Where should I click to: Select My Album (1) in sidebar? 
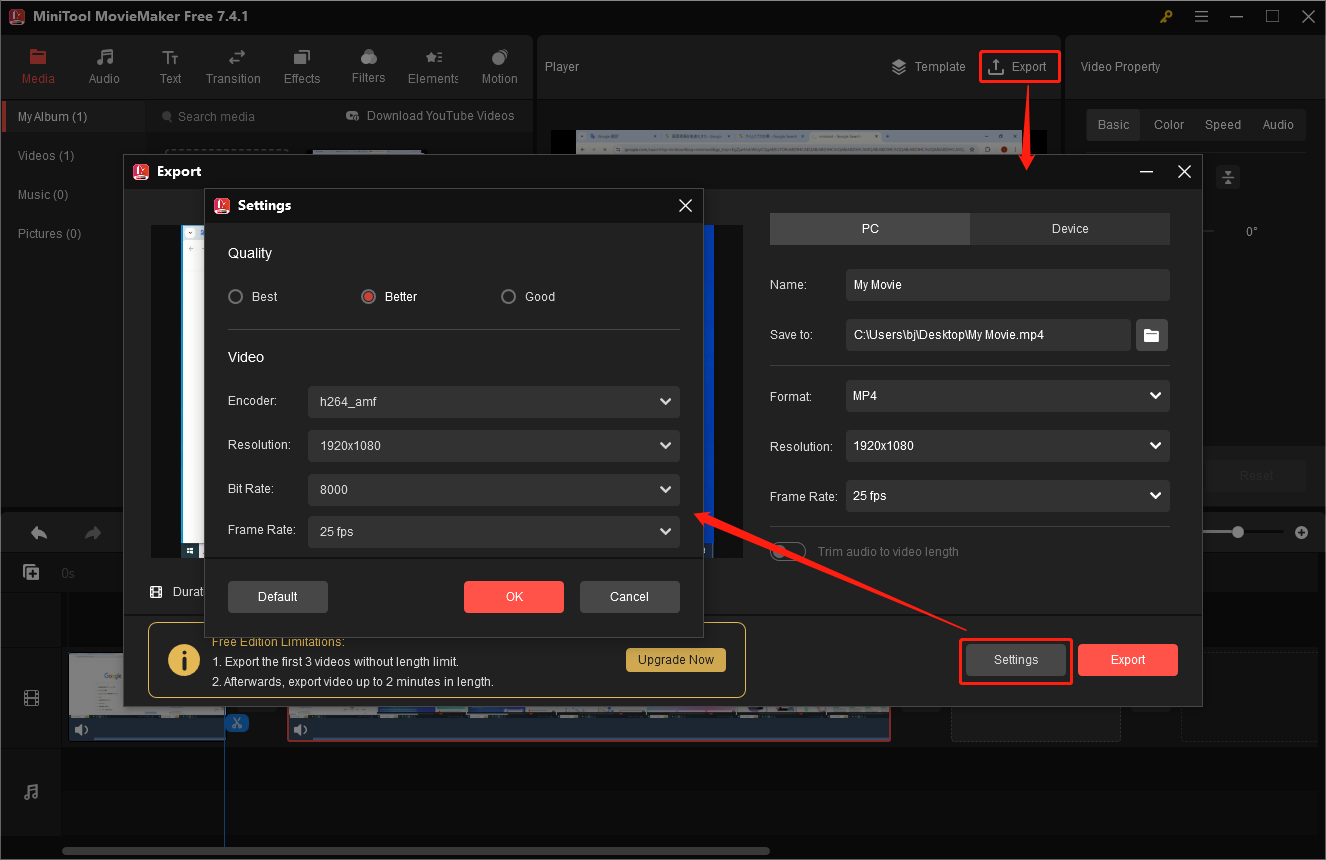(x=74, y=117)
